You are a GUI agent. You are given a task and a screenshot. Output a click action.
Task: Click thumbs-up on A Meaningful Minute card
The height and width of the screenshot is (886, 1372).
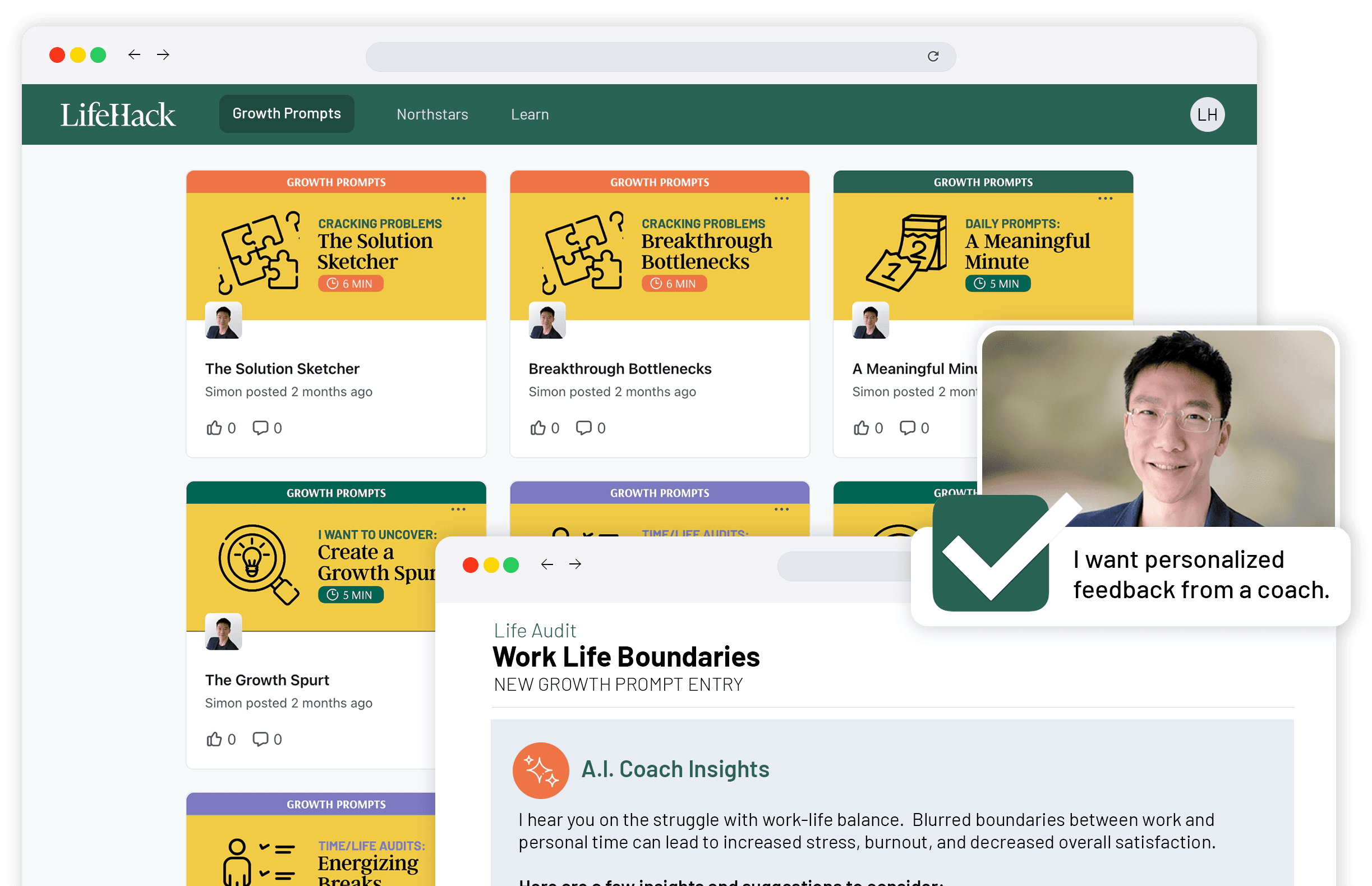[x=861, y=428]
